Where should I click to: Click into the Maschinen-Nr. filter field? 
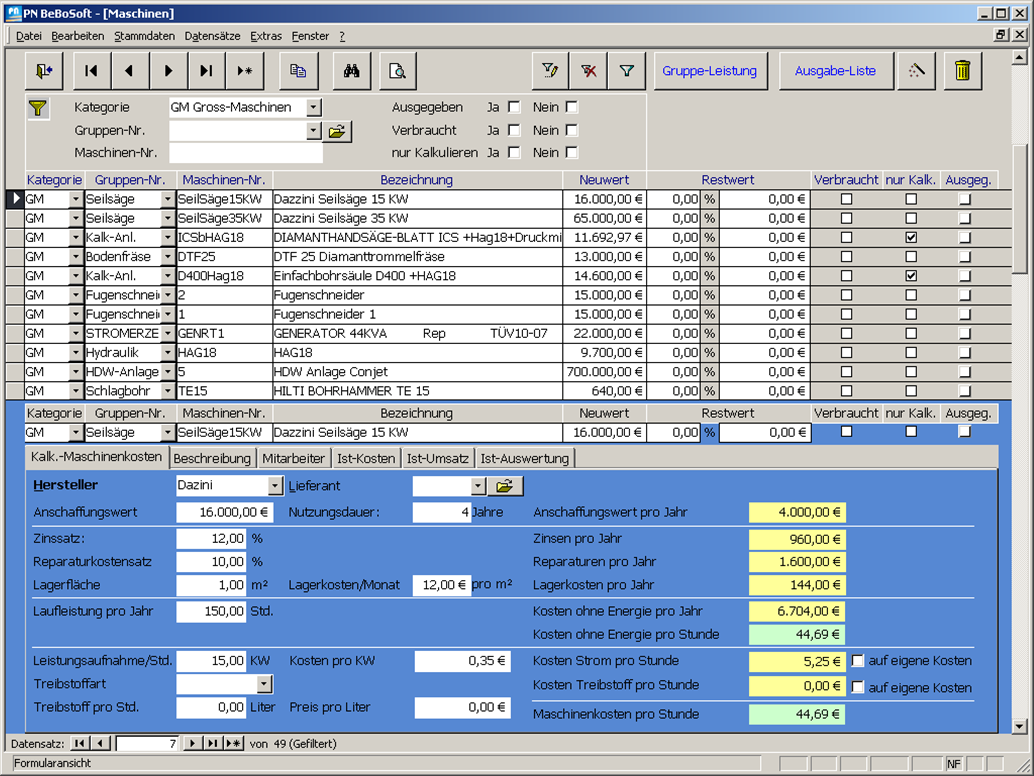pyautogui.click(x=246, y=153)
